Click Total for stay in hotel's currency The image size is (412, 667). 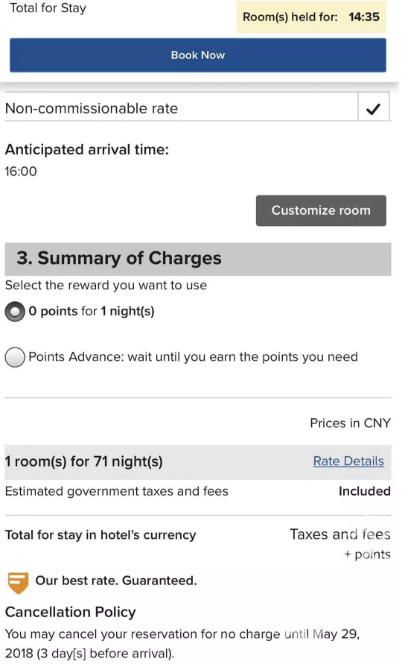100,535
